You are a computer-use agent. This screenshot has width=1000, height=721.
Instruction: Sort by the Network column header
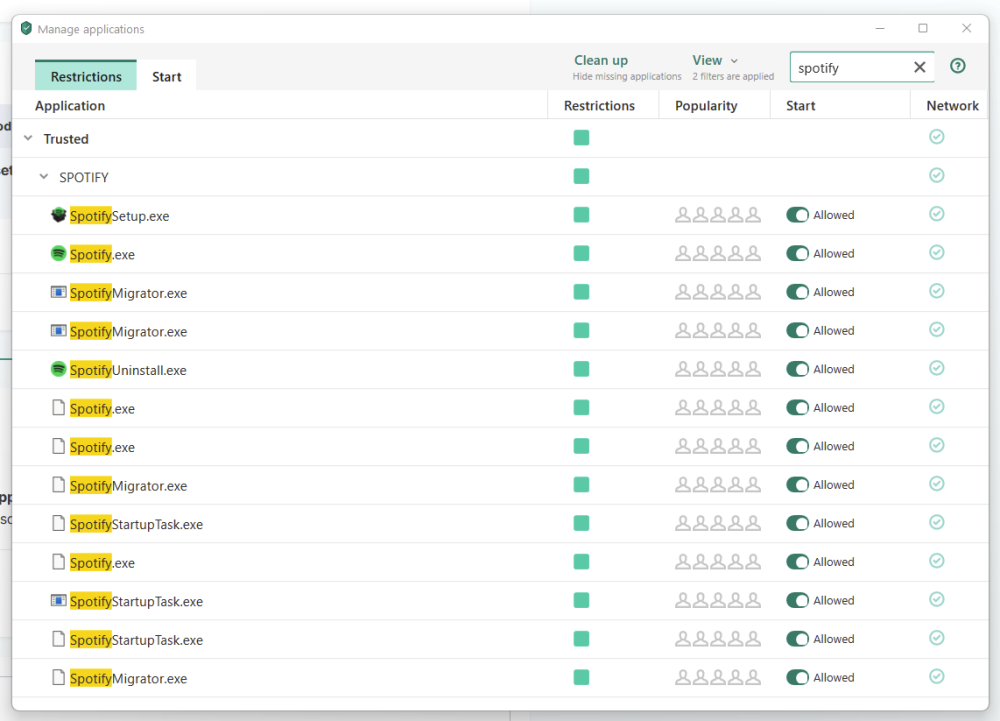[952, 106]
